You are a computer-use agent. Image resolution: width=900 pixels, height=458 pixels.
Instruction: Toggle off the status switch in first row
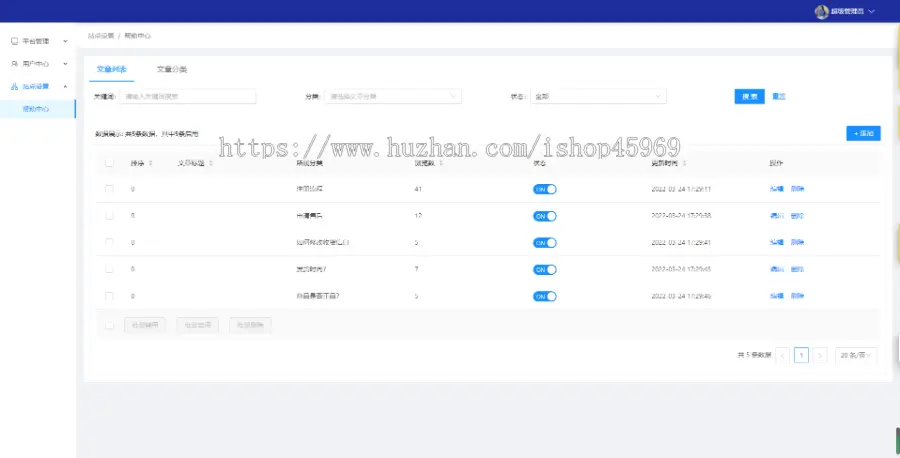pyautogui.click(x=545, y=188)
